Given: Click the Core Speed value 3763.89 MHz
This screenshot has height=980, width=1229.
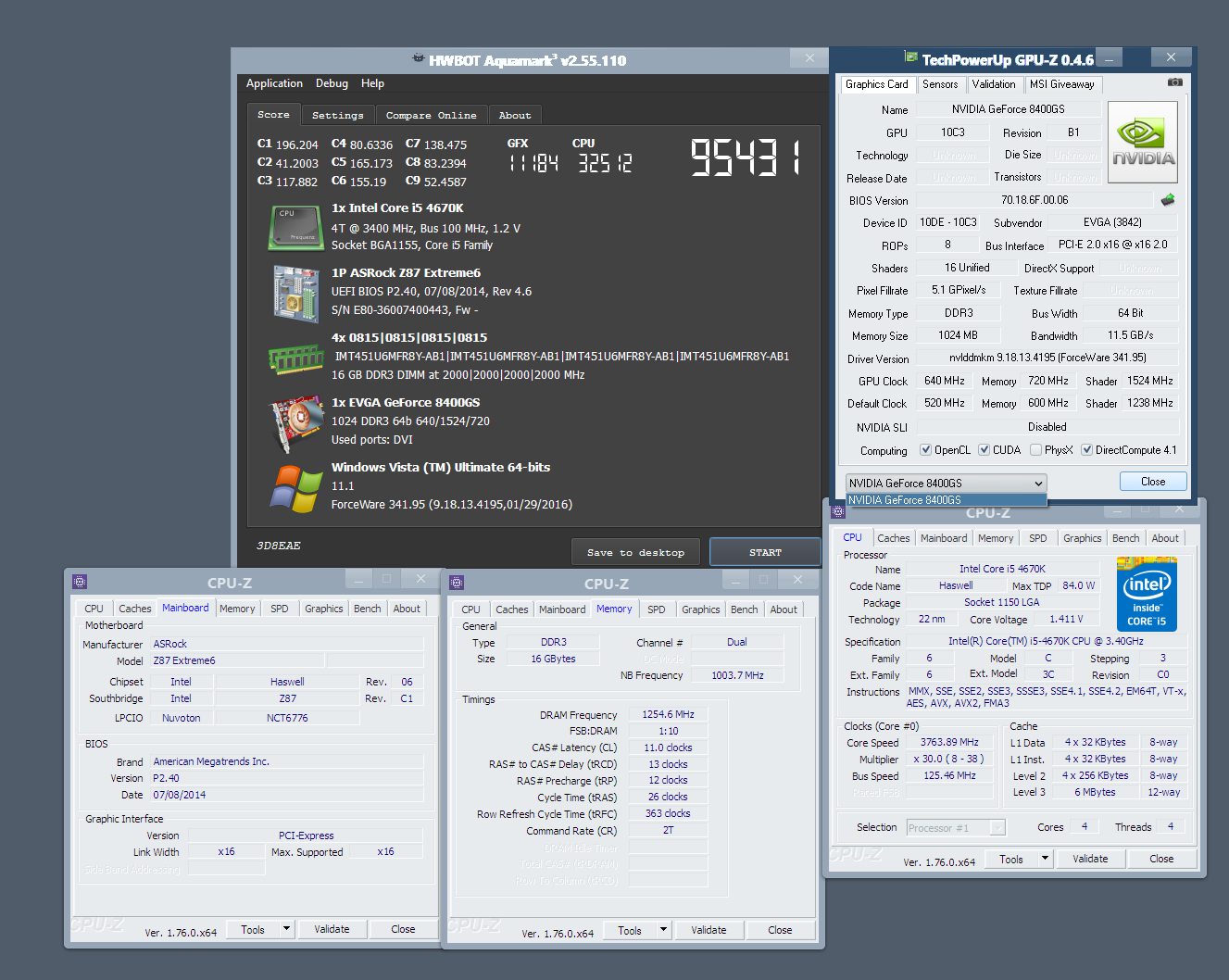Looking at the screenshot, I should pos(949,742).
